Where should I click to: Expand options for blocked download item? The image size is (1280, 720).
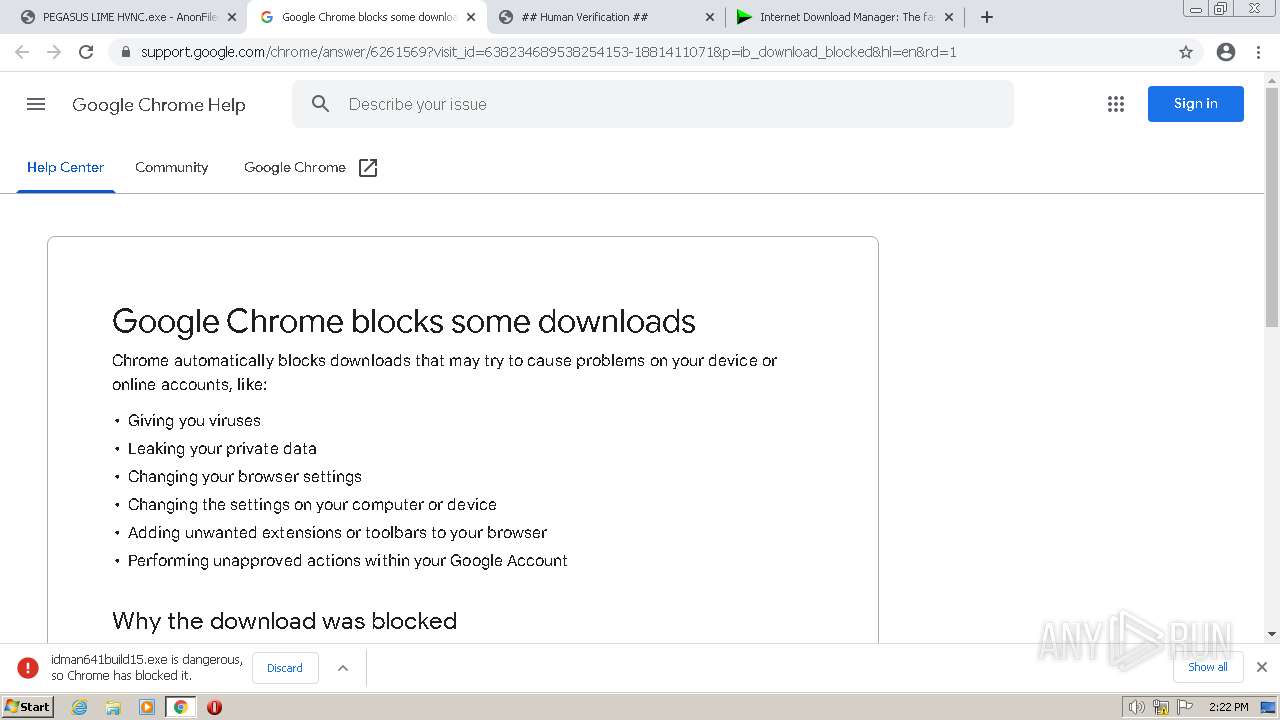coord(343,668)
